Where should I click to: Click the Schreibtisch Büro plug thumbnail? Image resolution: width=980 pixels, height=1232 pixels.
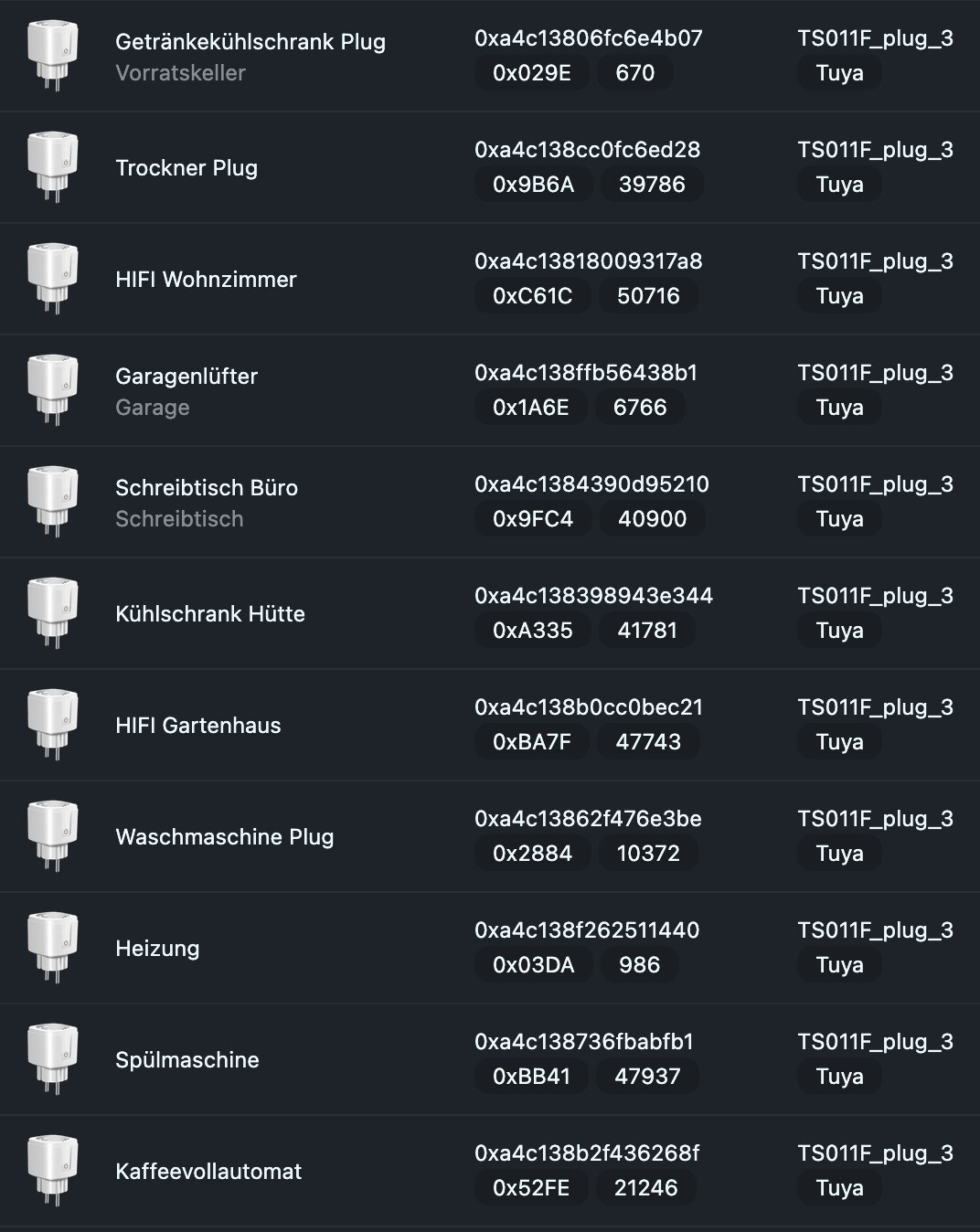tap(52, 502)
